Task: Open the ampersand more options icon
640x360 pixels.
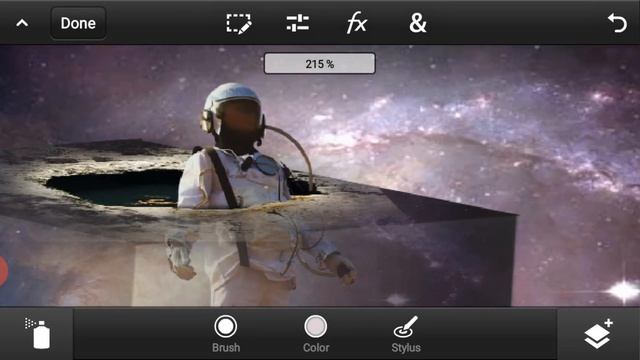Action: pyautogui.click(x=418, y=23)
